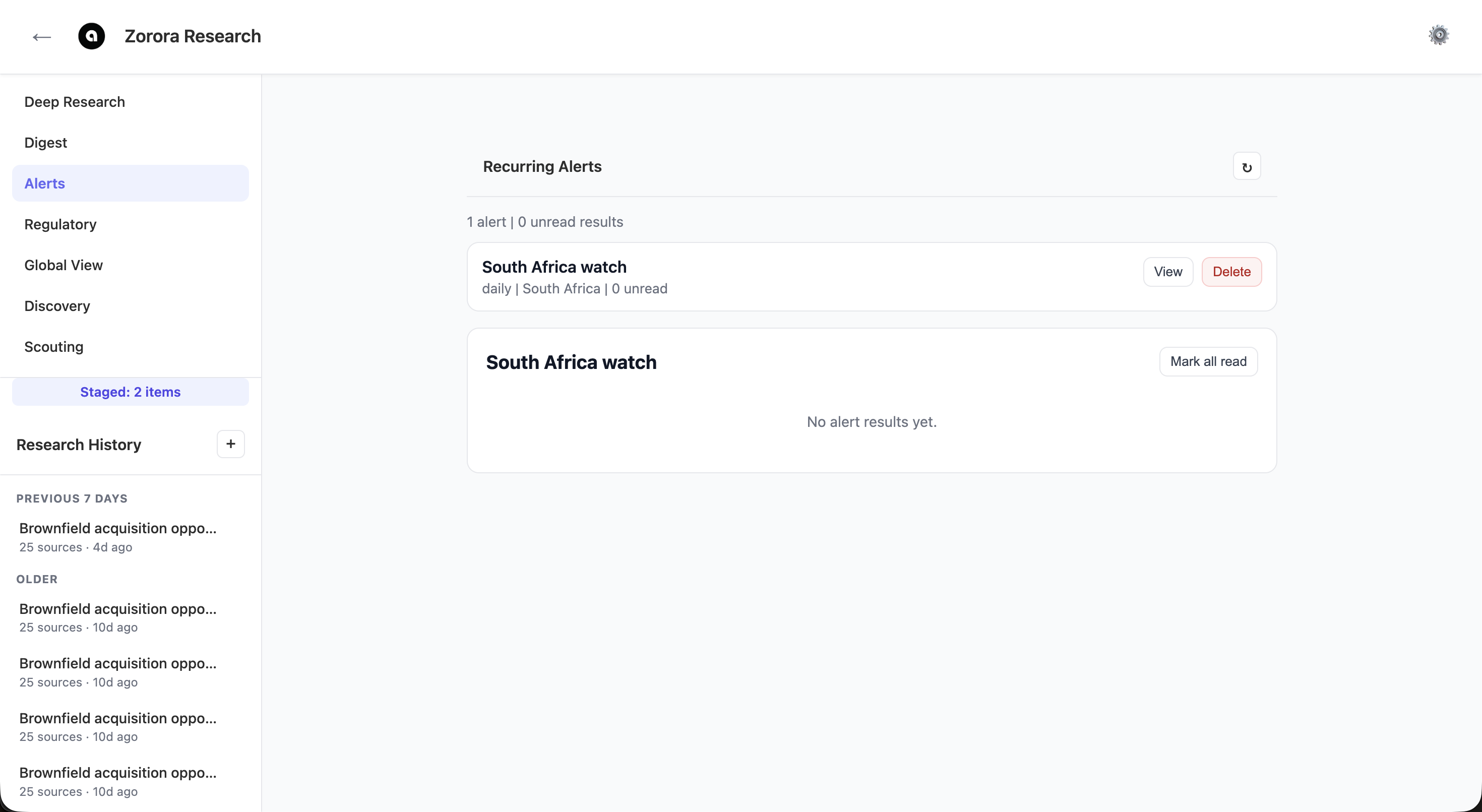Refresh recurring alerts list
The height and width of the screenshot is (812, 1482).
(1247, 167)
